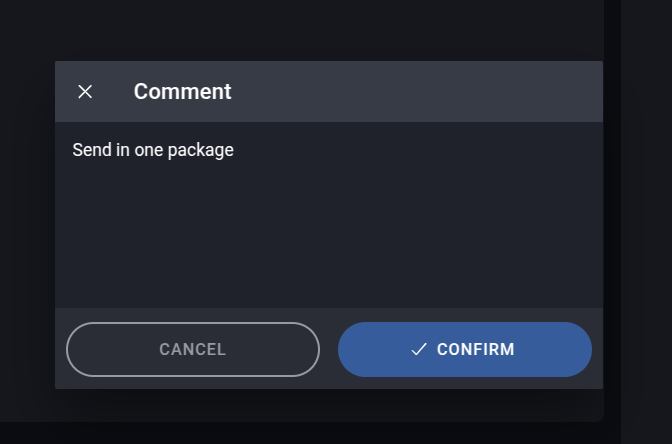The height and width of the screenshot is (444, 672).
Task: Place the cursor on the word "package"
Action: 200,150
